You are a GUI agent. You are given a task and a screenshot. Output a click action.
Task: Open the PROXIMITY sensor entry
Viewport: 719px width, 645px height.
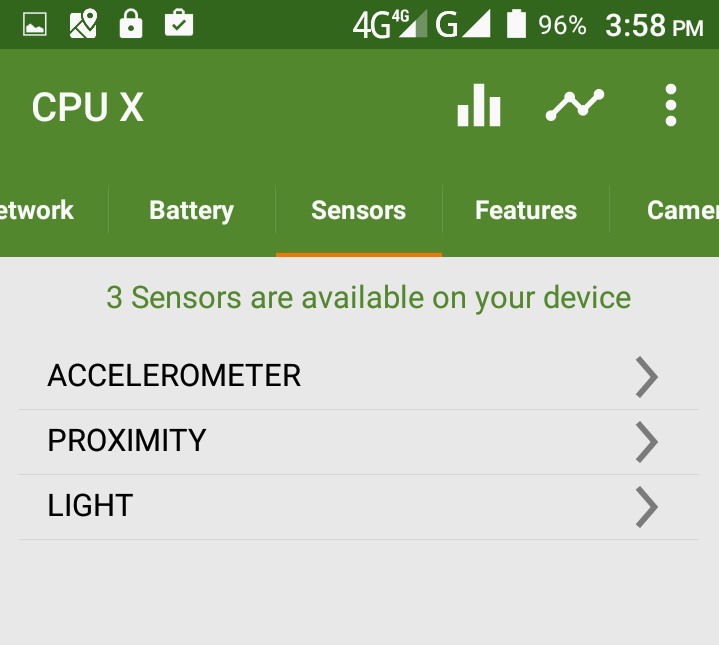(x=127, y=441)
